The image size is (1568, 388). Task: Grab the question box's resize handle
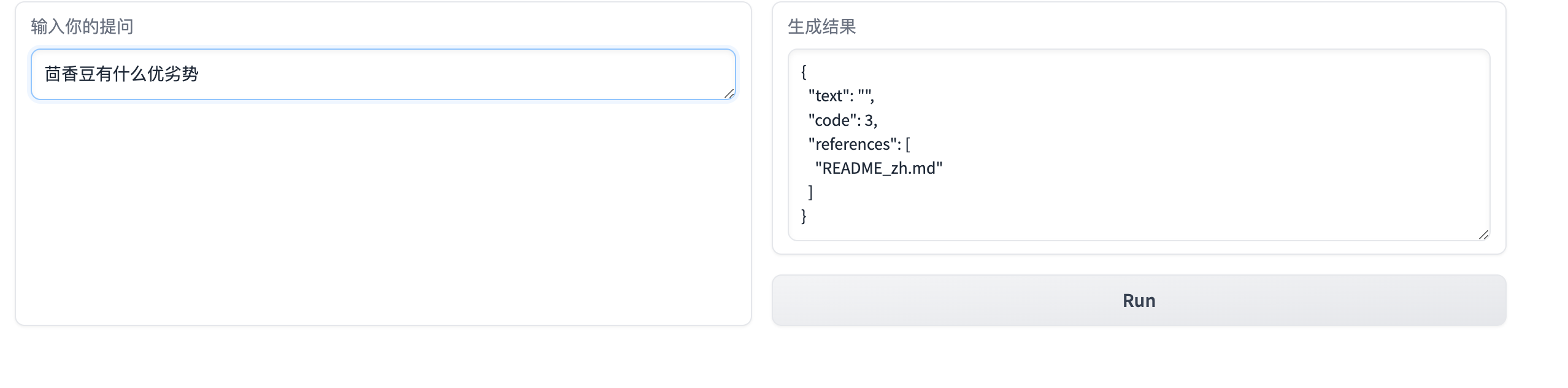tap(729, 93)
